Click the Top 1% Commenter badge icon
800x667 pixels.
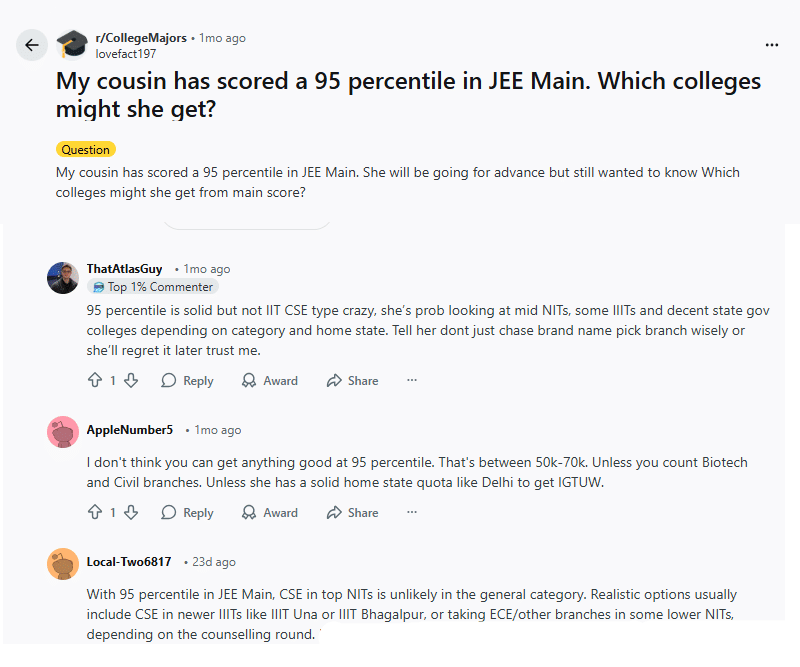click(x=97, y=286)
